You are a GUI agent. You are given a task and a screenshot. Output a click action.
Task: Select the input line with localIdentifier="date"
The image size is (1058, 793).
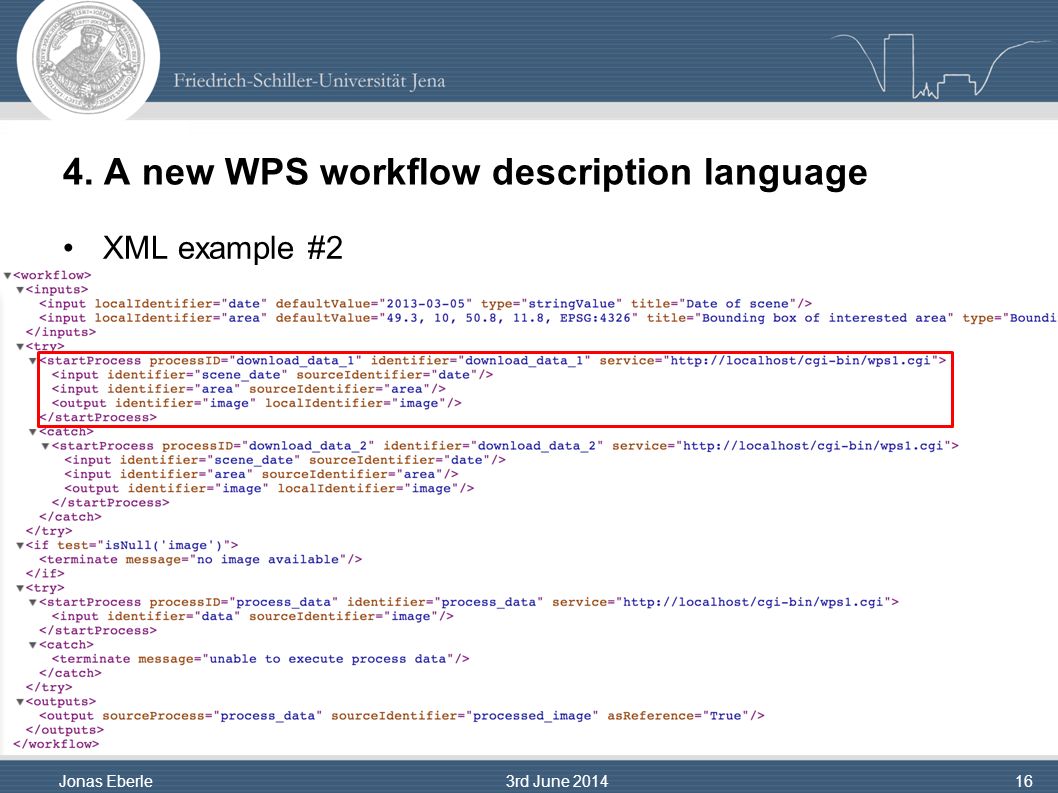[x=426, y=304]
